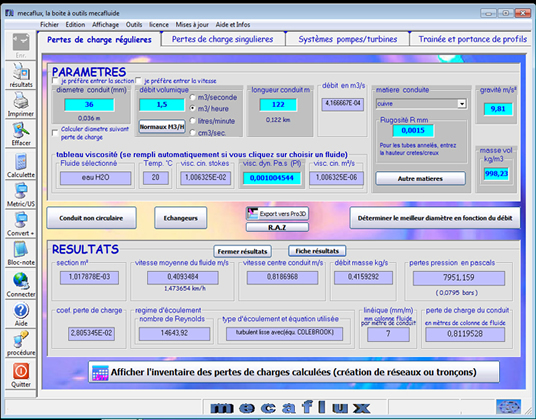Check 'je préfère entrer la section'
Image resolution: width=536 pixels, height=420 pixels.
(55, 81)
